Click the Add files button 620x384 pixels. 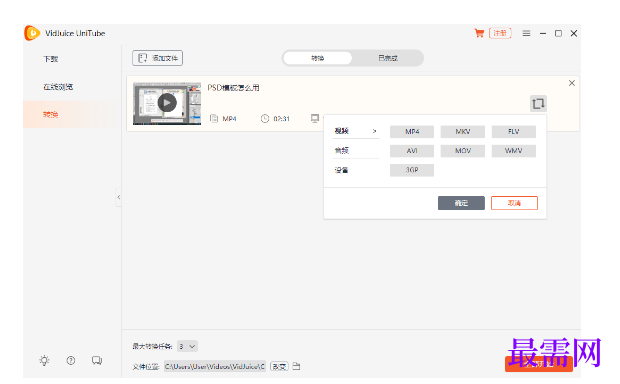pyautogui.click(x=157, y=58)
